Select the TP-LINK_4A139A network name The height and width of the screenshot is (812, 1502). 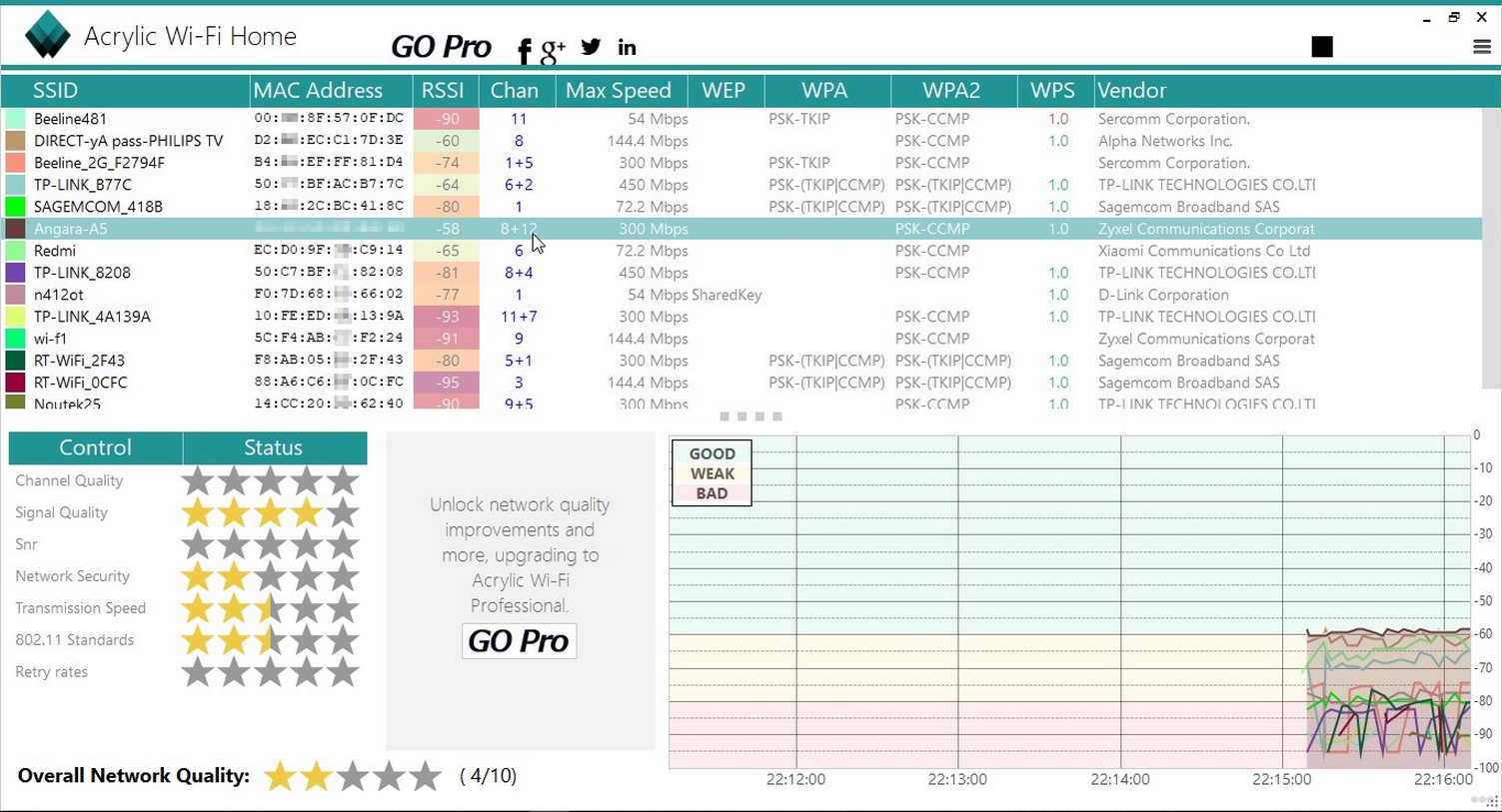[92, 317]
